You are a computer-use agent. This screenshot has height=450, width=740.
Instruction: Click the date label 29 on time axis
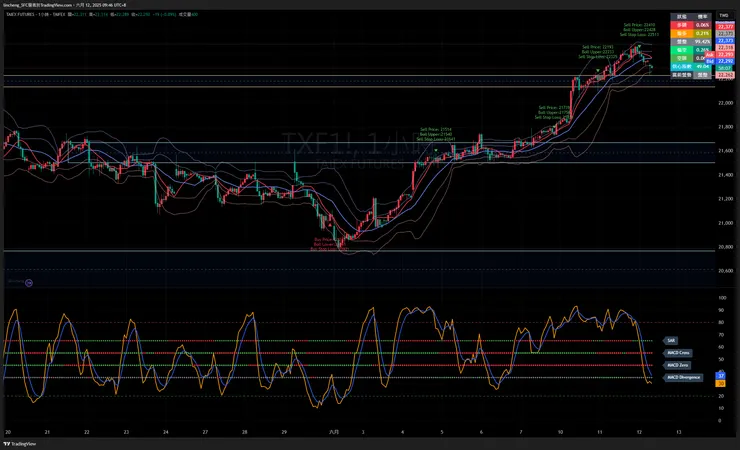pos(284,432)
